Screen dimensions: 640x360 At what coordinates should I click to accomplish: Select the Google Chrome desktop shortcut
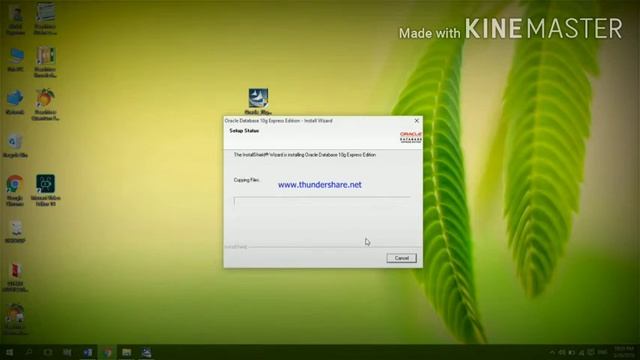tap(15, 190)
